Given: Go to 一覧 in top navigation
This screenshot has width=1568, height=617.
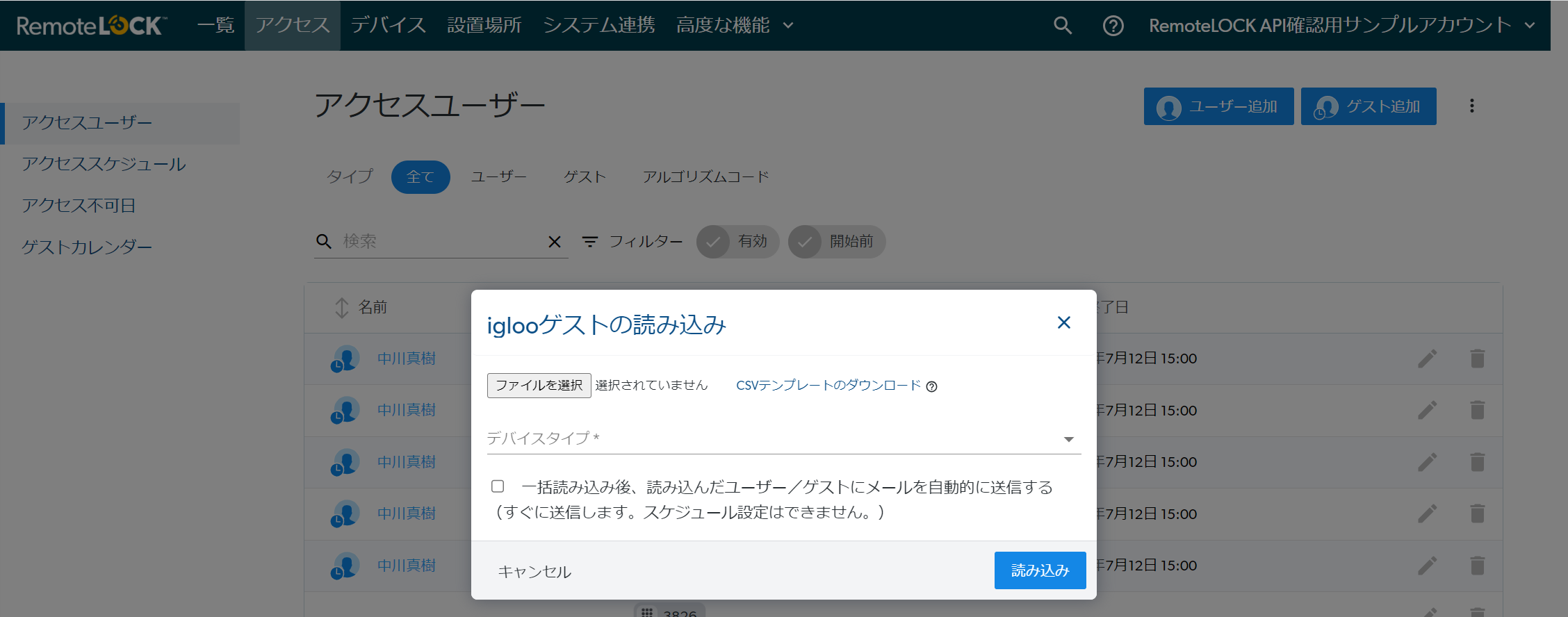Looking at the screenshot, I should pos(215,26).
